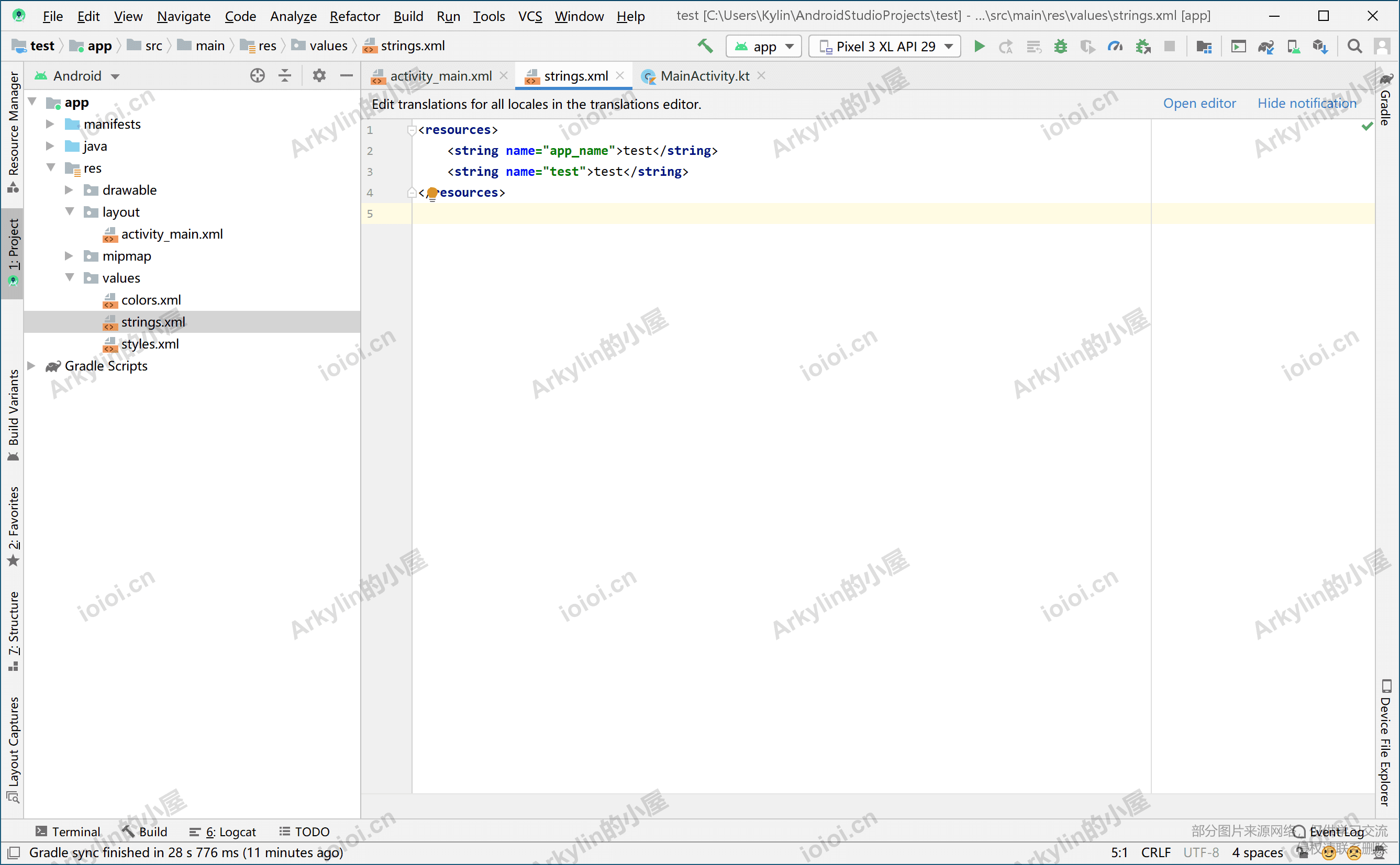Image resolution: width=1400 pixels, height=865 pixels.
Task: Expand the mipmap folder
Action: coord(69,256)
